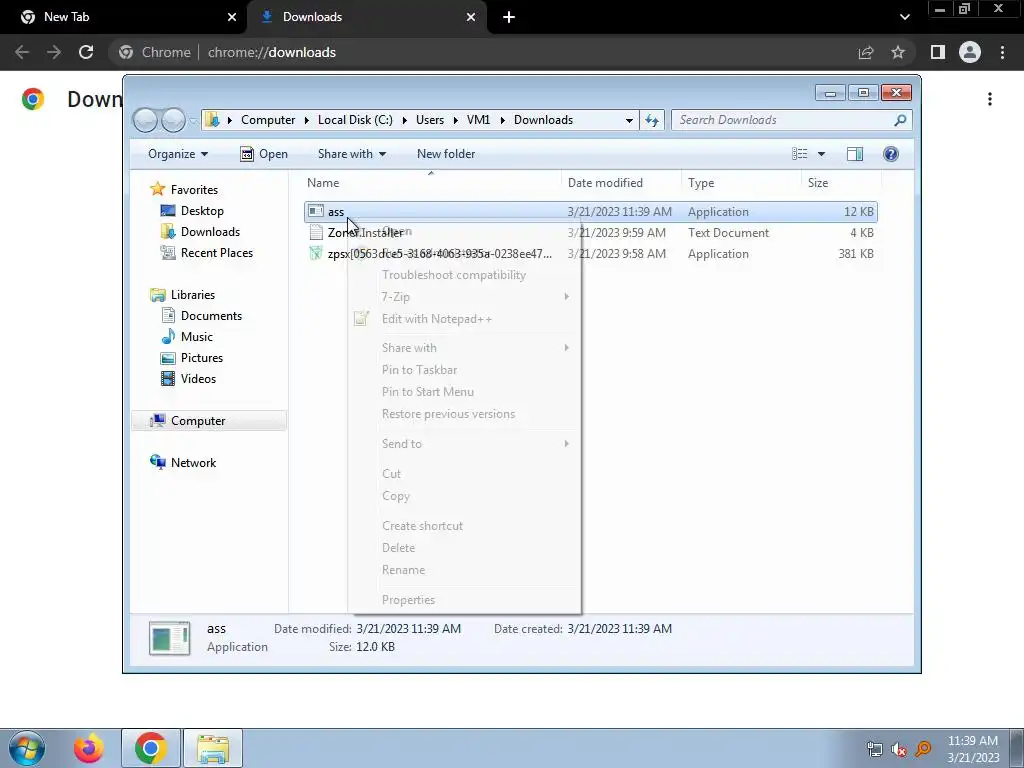Viewport: 1024px width, 768px height.
Task: Navigate to VM1 breadcrumb
Action: (478, 120)
